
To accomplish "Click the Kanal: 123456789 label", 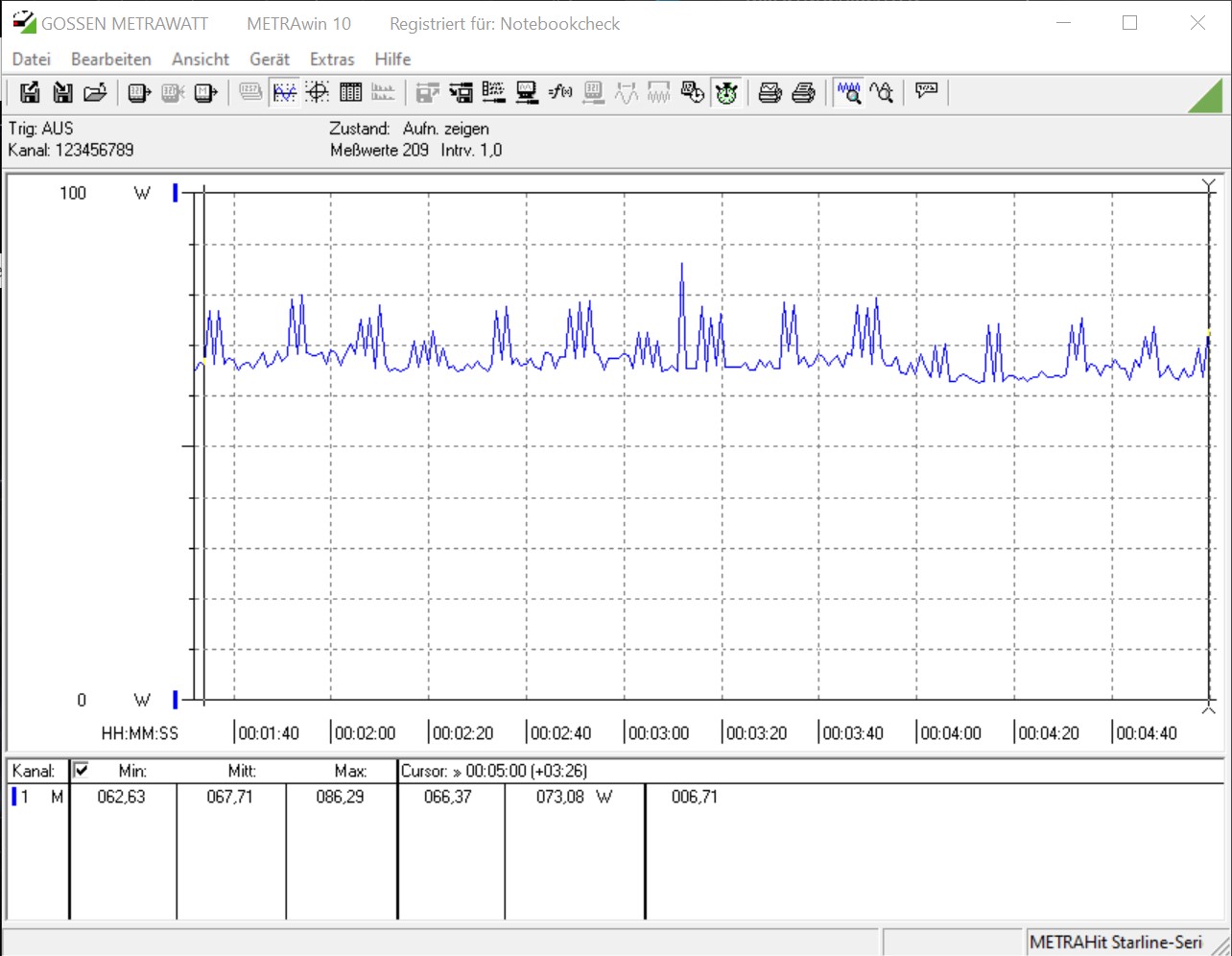I will [71, 150].
